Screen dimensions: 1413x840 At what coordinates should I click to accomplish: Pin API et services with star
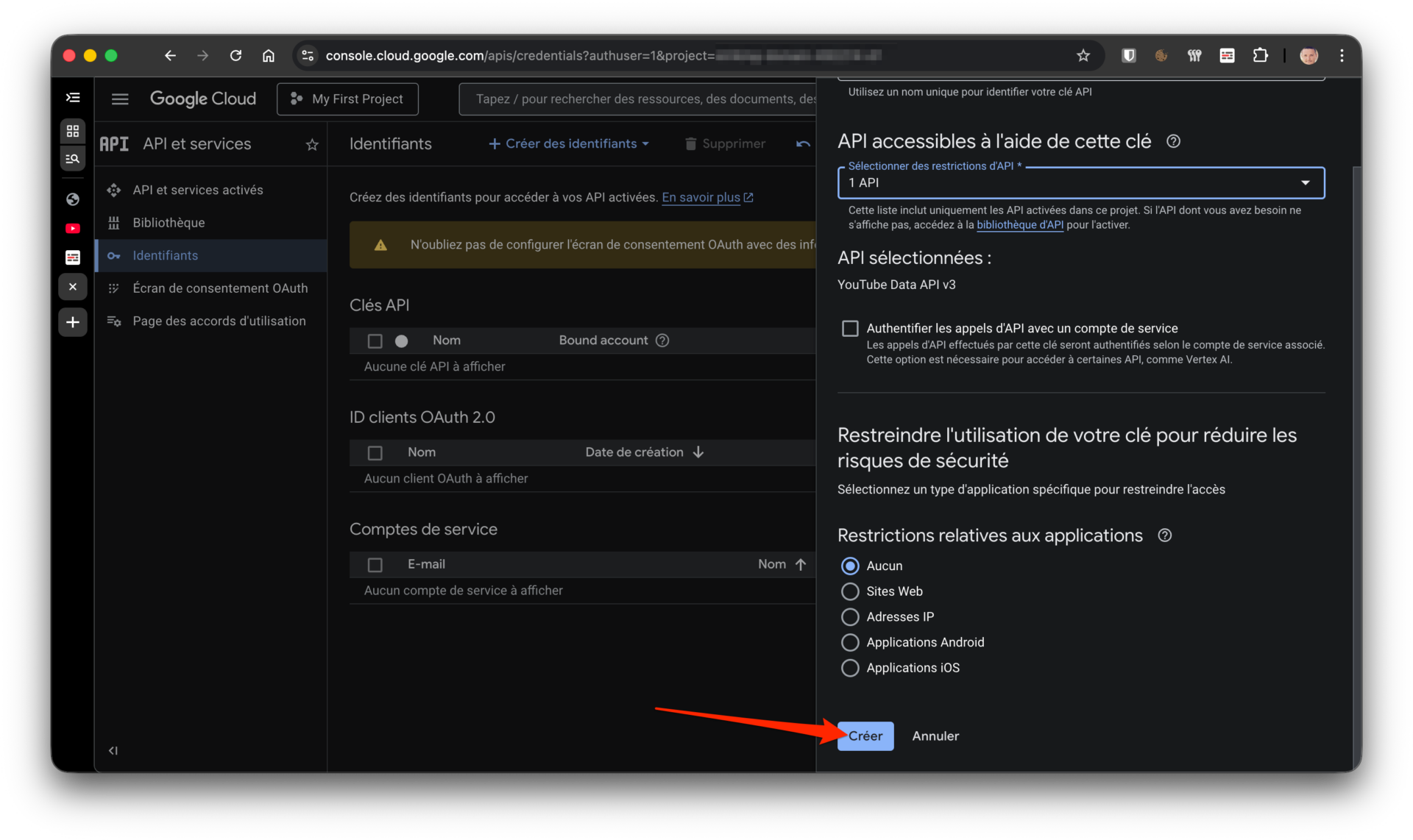[x=312, y=145]
